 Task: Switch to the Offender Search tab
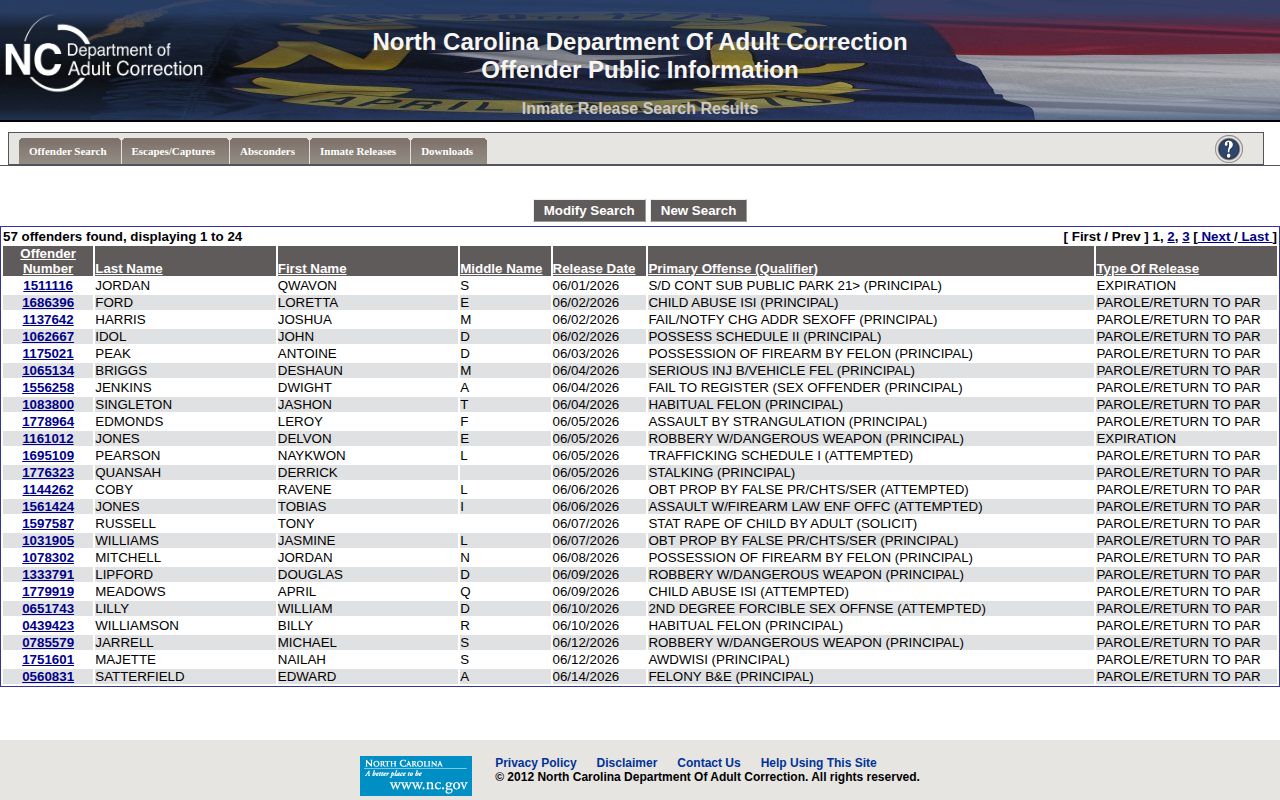(x=68, y=151)
